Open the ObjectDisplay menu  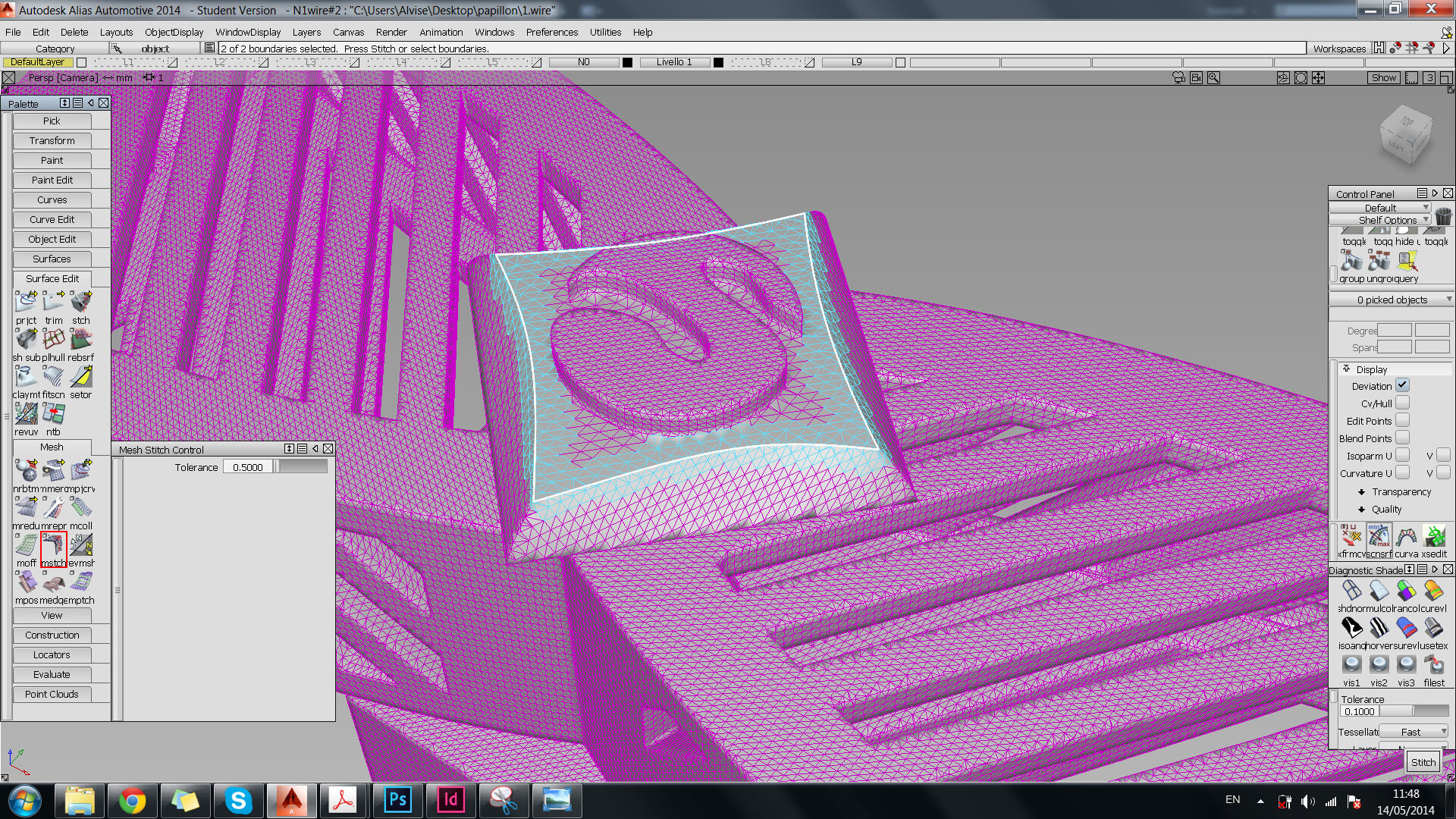coord(174,32)
